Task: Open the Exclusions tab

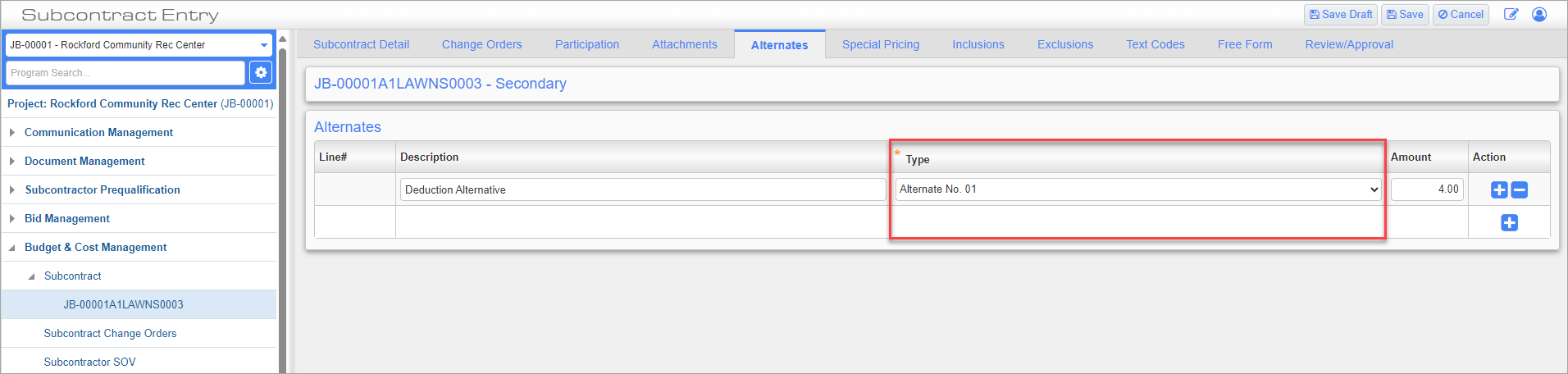Action: point(1065,44)
